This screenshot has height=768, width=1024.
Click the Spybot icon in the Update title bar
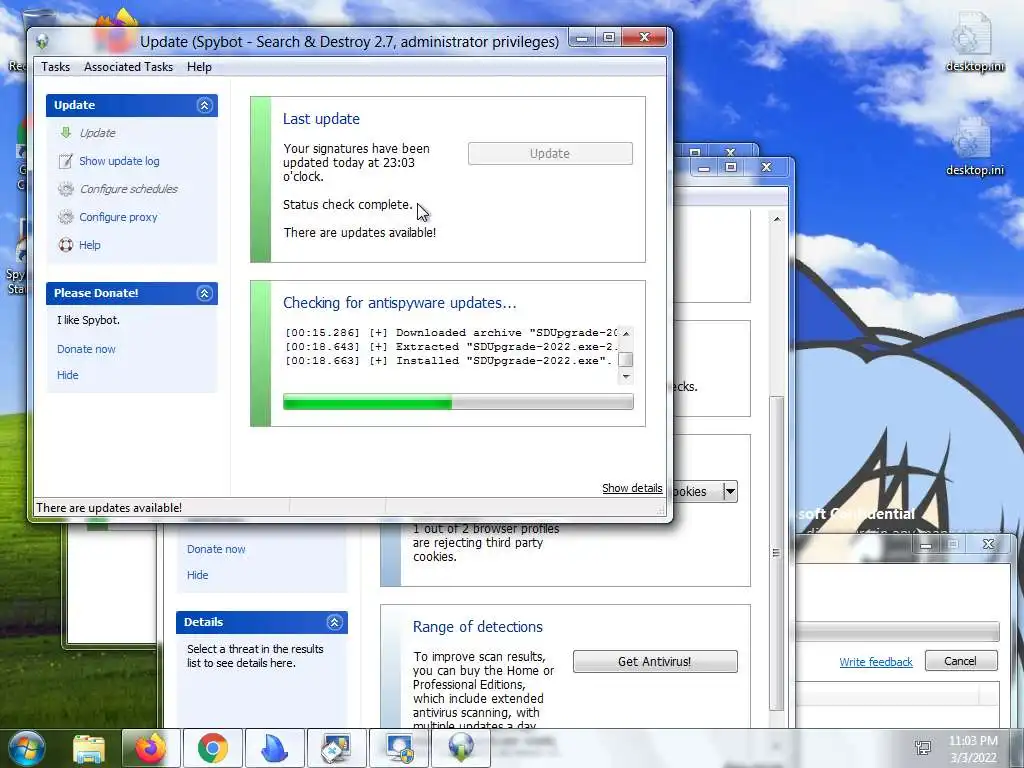(42, 42)
